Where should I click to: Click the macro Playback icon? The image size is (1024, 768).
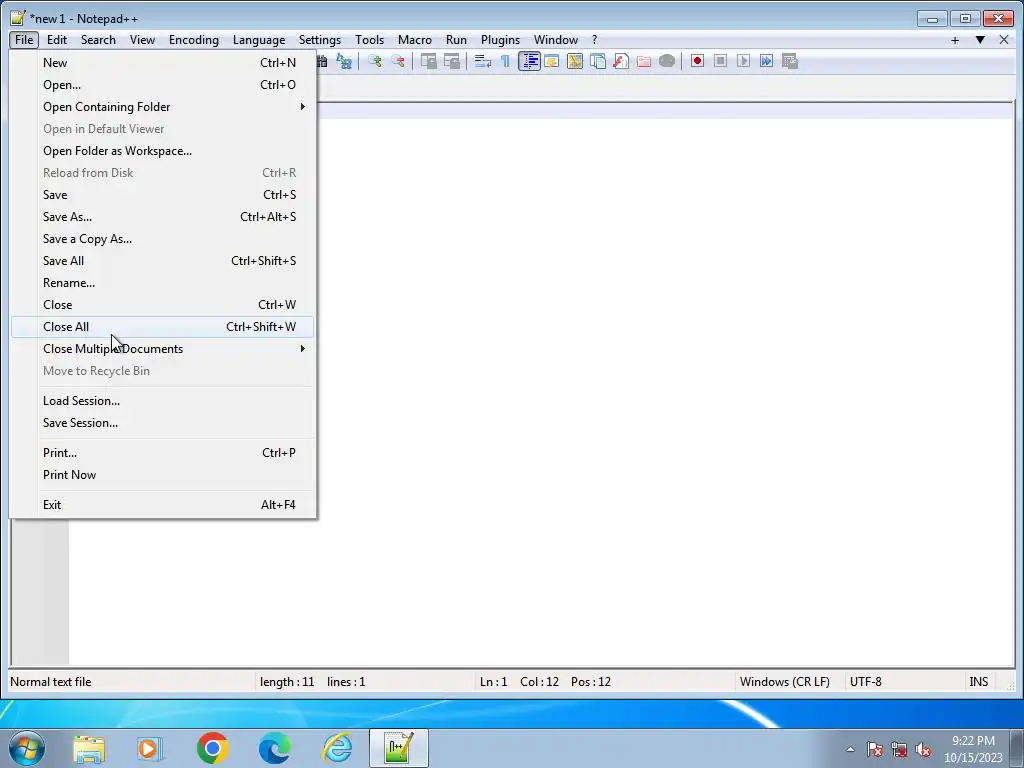pos(743,61)
